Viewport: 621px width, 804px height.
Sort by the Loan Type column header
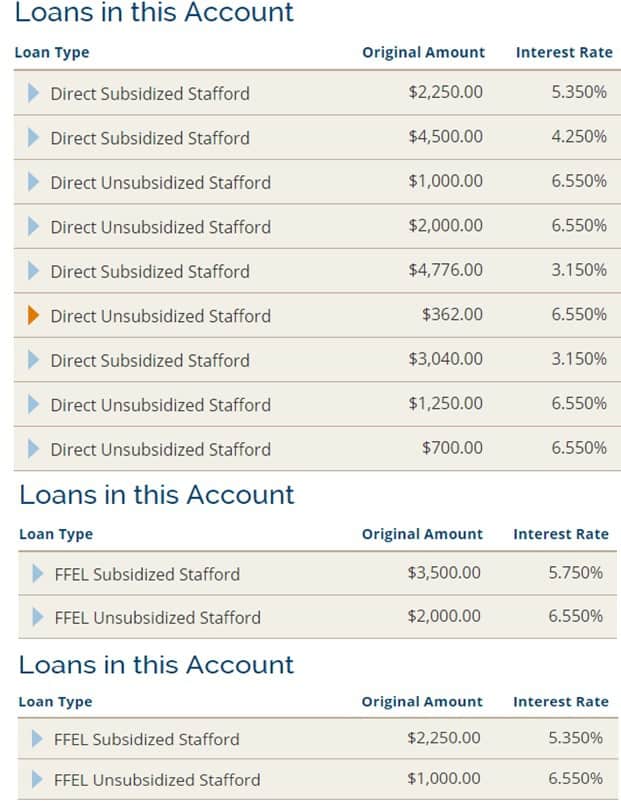[43, 52]
